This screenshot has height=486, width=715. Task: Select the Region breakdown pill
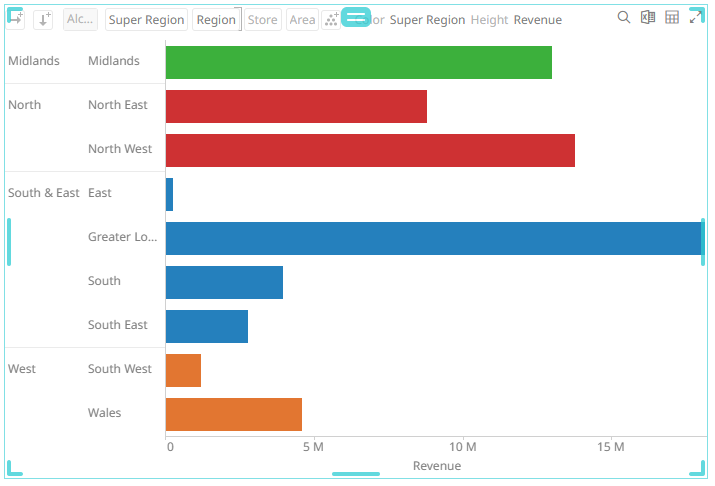tap(216, 20)
